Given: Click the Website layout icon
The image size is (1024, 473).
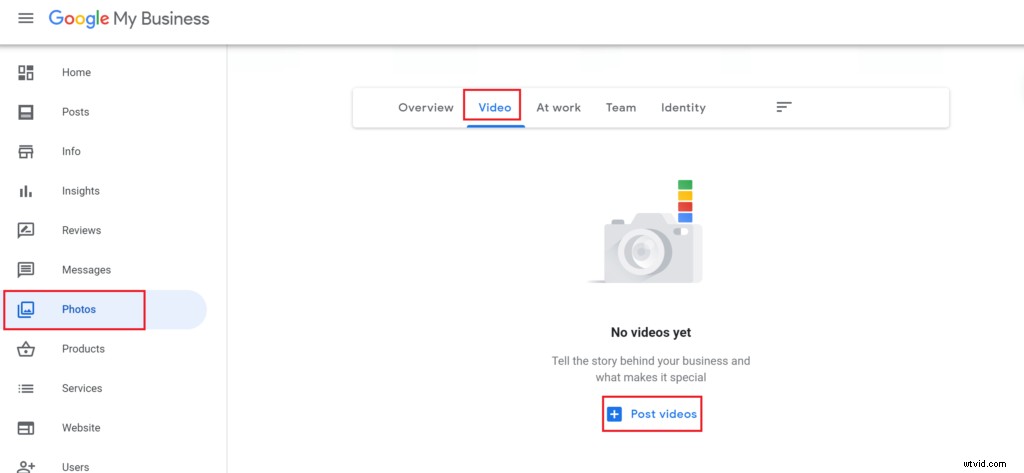Looking at the screenshot, I should (25, 429).
